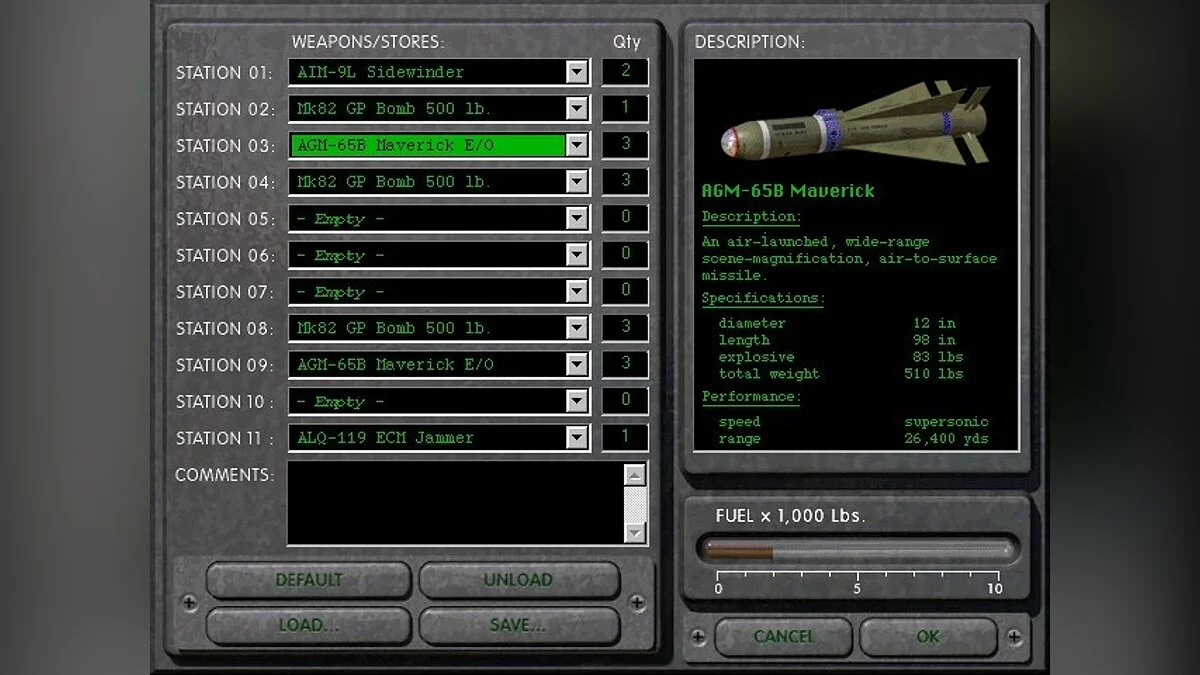Click Station 03 quantity box
This screenshot has width=1200, height=675.
pyautogui.click(x=625, y=145)
